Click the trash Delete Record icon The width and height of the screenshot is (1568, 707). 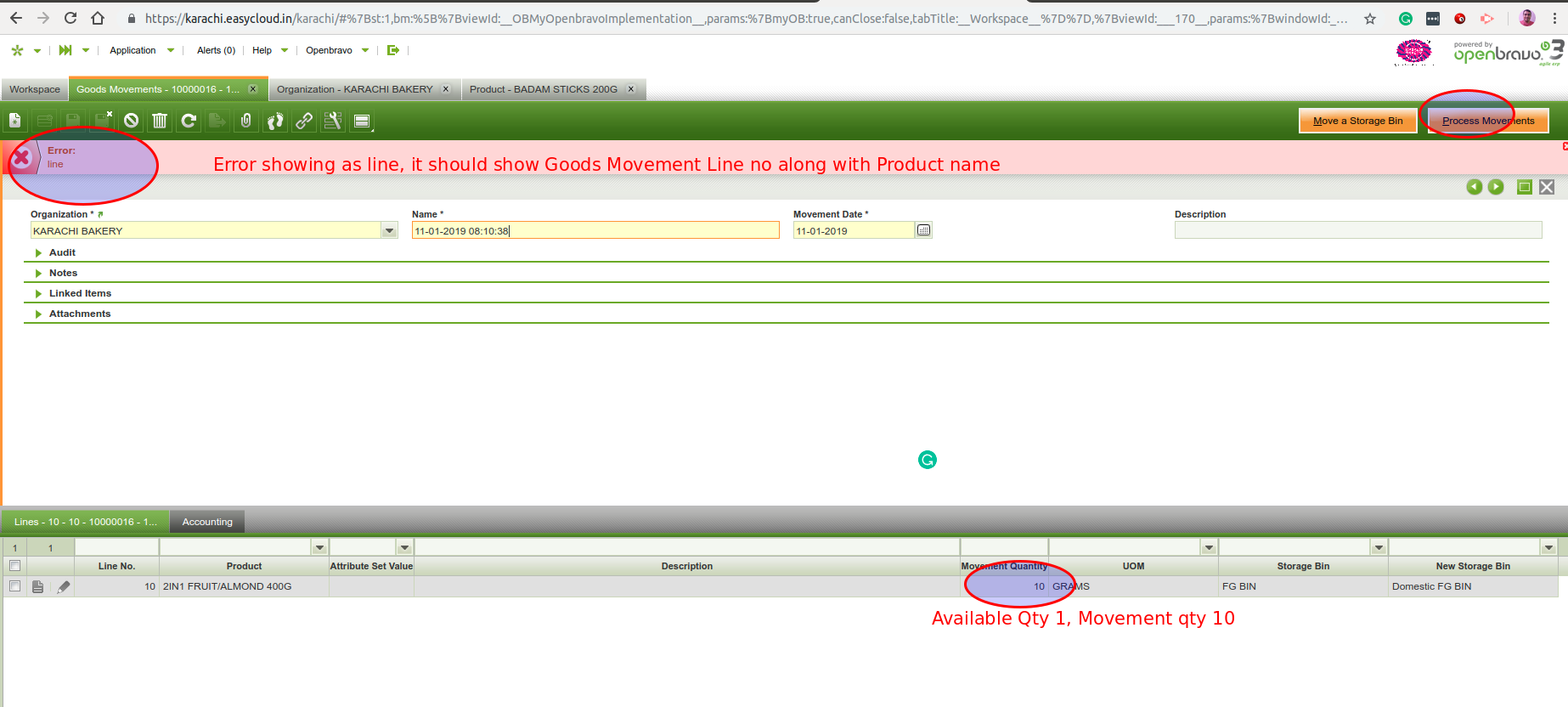[x=160, y=121]
